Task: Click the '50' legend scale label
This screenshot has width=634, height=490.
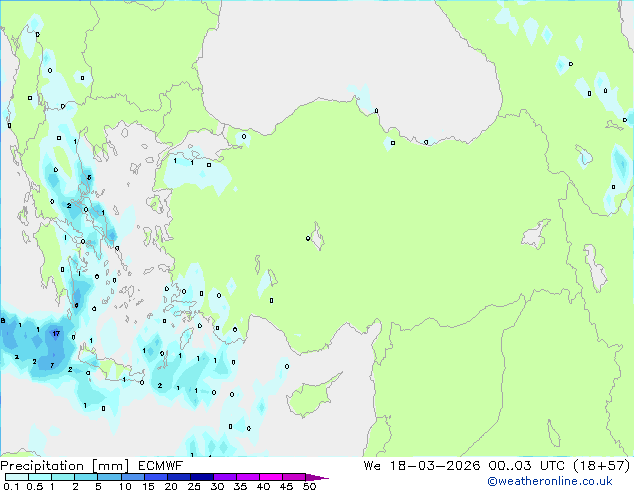Action: 309,486
